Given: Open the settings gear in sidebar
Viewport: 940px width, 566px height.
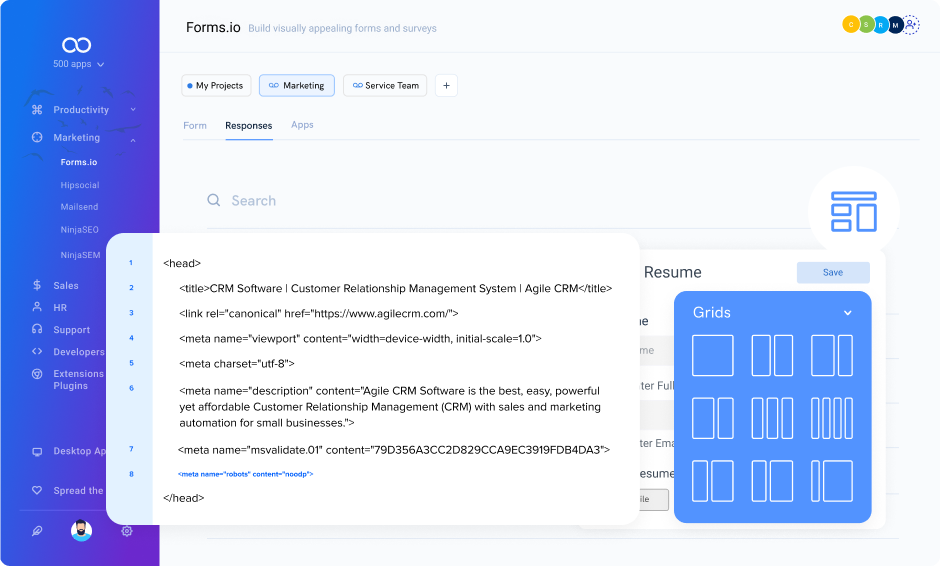Looking at the screenshot, I should 127,531.
